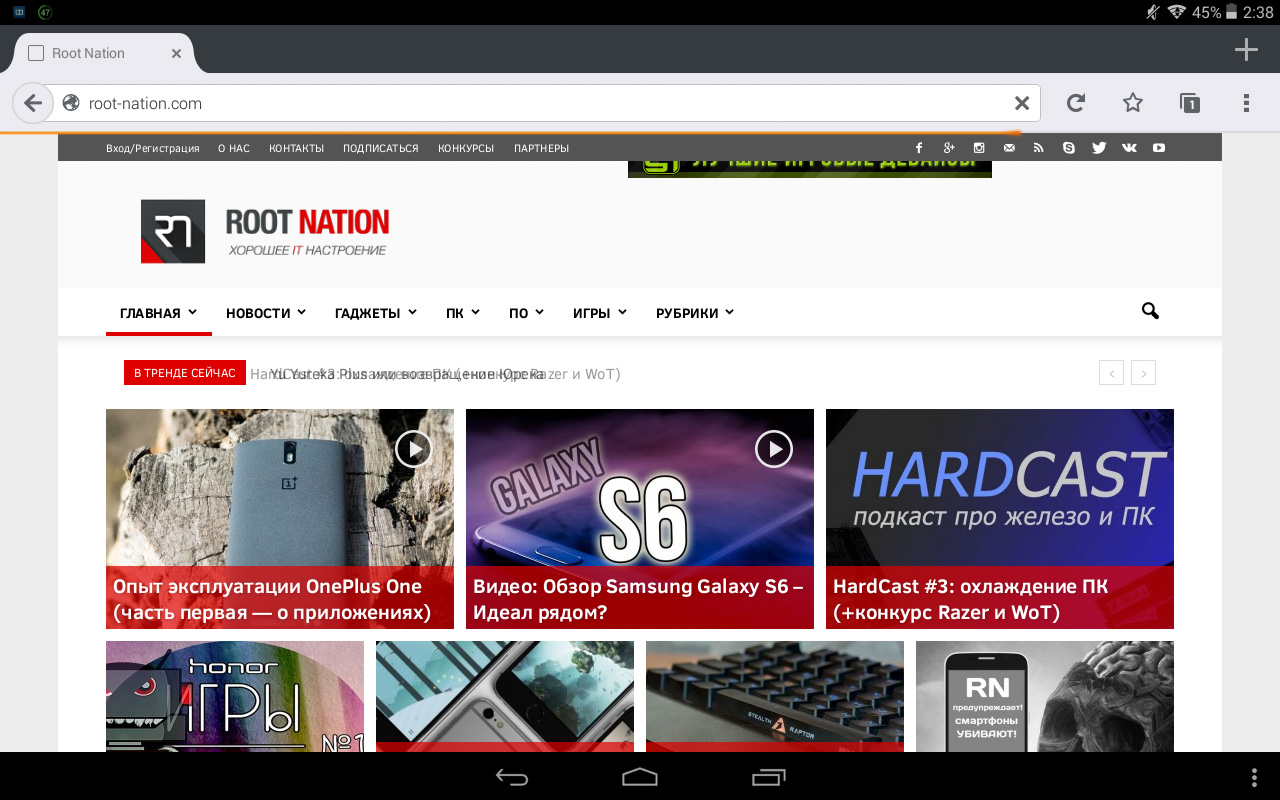Reload the page with the refresh icon
Viewport: 1280px width, 800px height.
tap(1076, 103)
